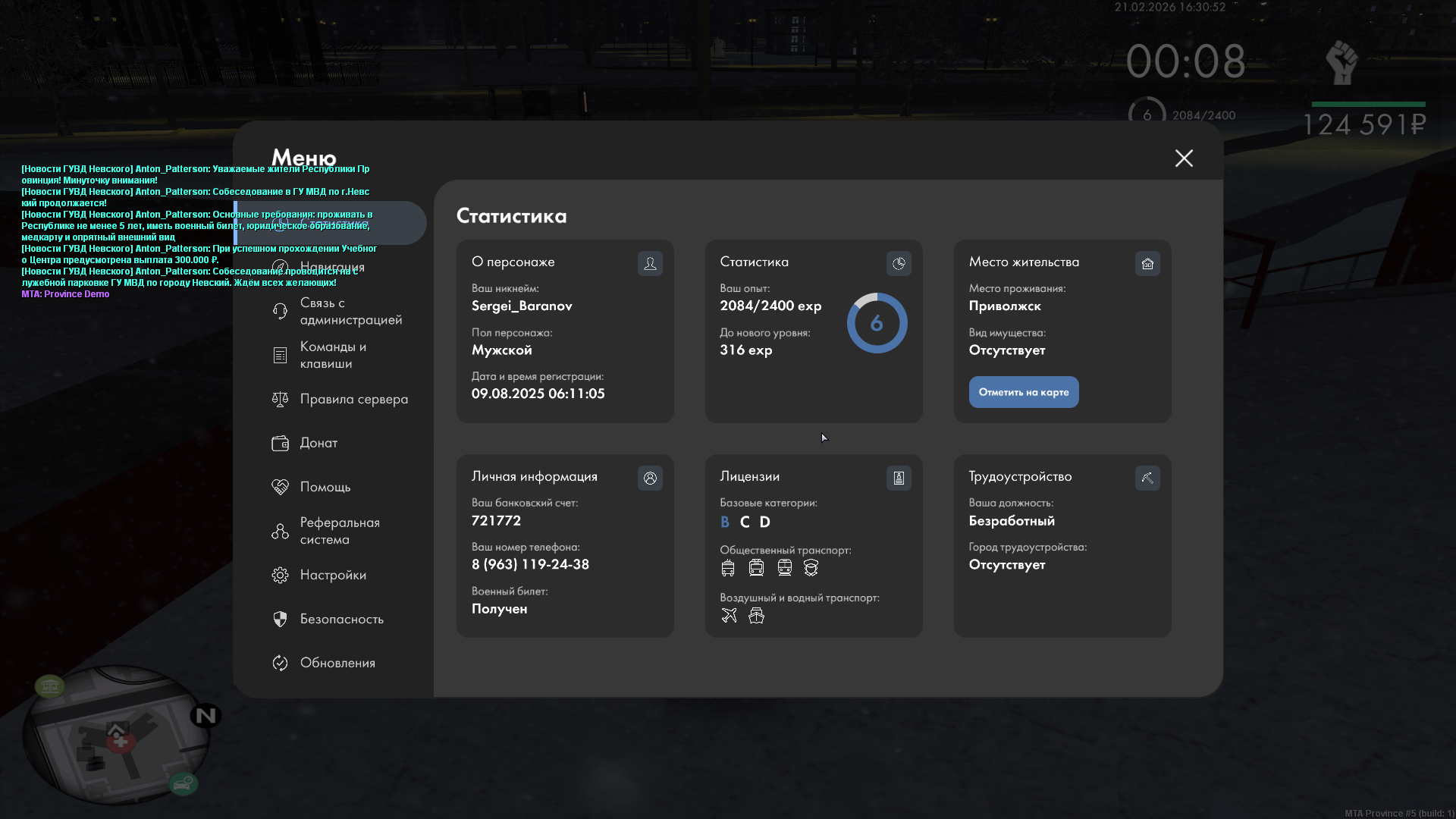Click the pie chart icon in Статистика card
This screenshot has height=819, width=1456.
[x=899, y=263]
